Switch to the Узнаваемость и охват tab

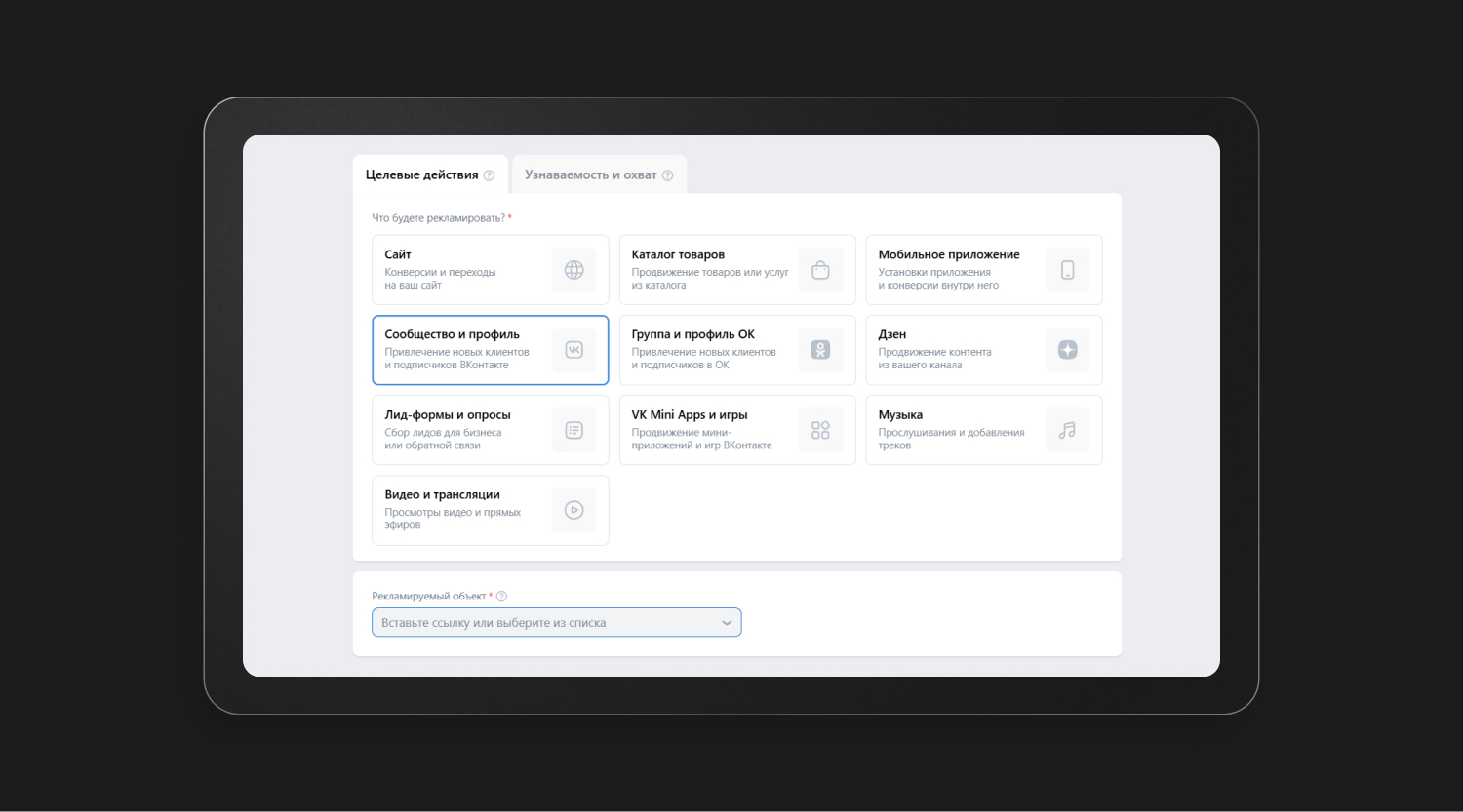point(599,174)
